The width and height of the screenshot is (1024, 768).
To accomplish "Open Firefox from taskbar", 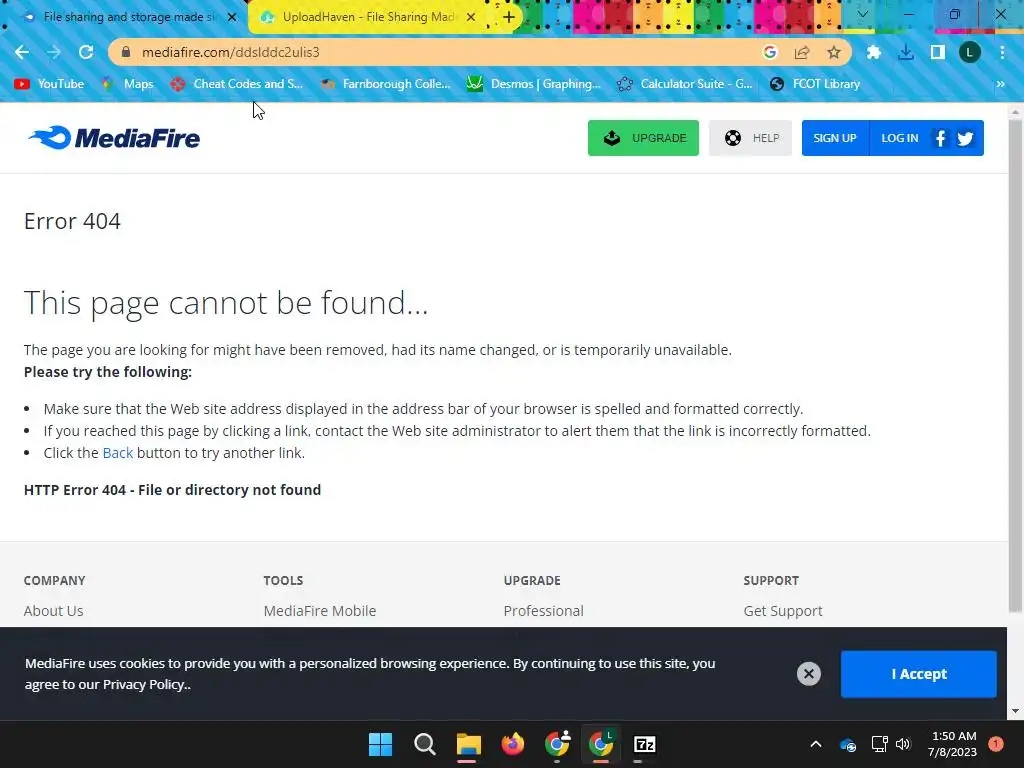I will pos(513,744).
